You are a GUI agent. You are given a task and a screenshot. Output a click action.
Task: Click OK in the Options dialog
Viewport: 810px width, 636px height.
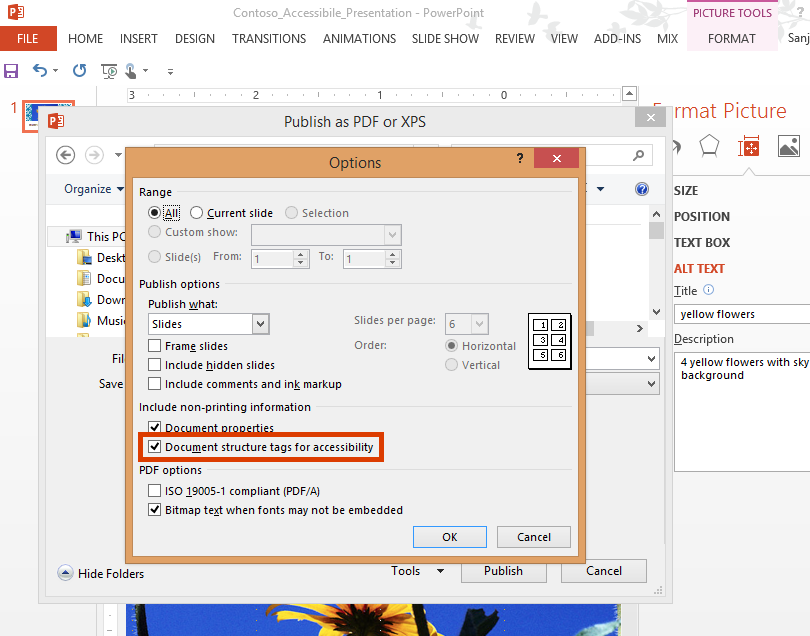coord(449,537)
